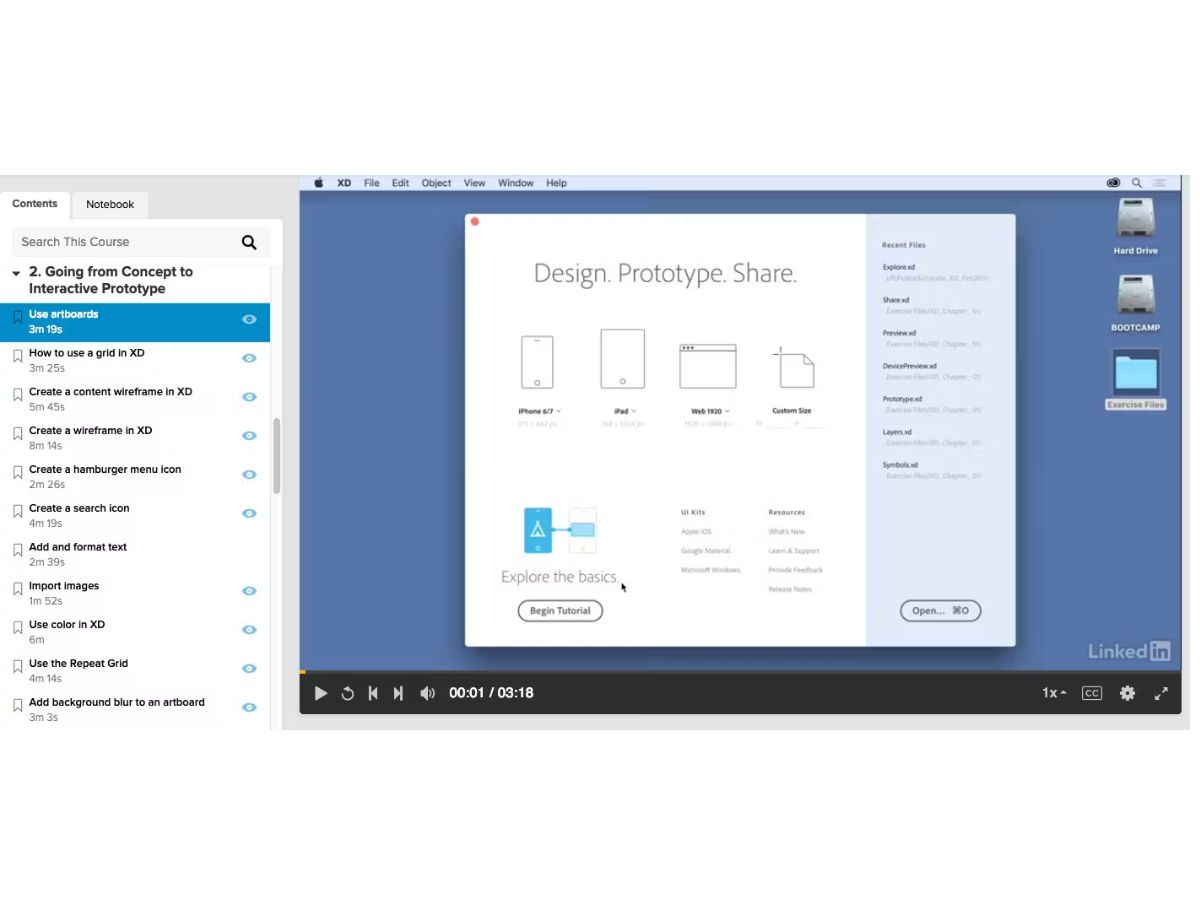Bookmark How to use a grid lesson
1200x900 pixels.
pos(17,356)
